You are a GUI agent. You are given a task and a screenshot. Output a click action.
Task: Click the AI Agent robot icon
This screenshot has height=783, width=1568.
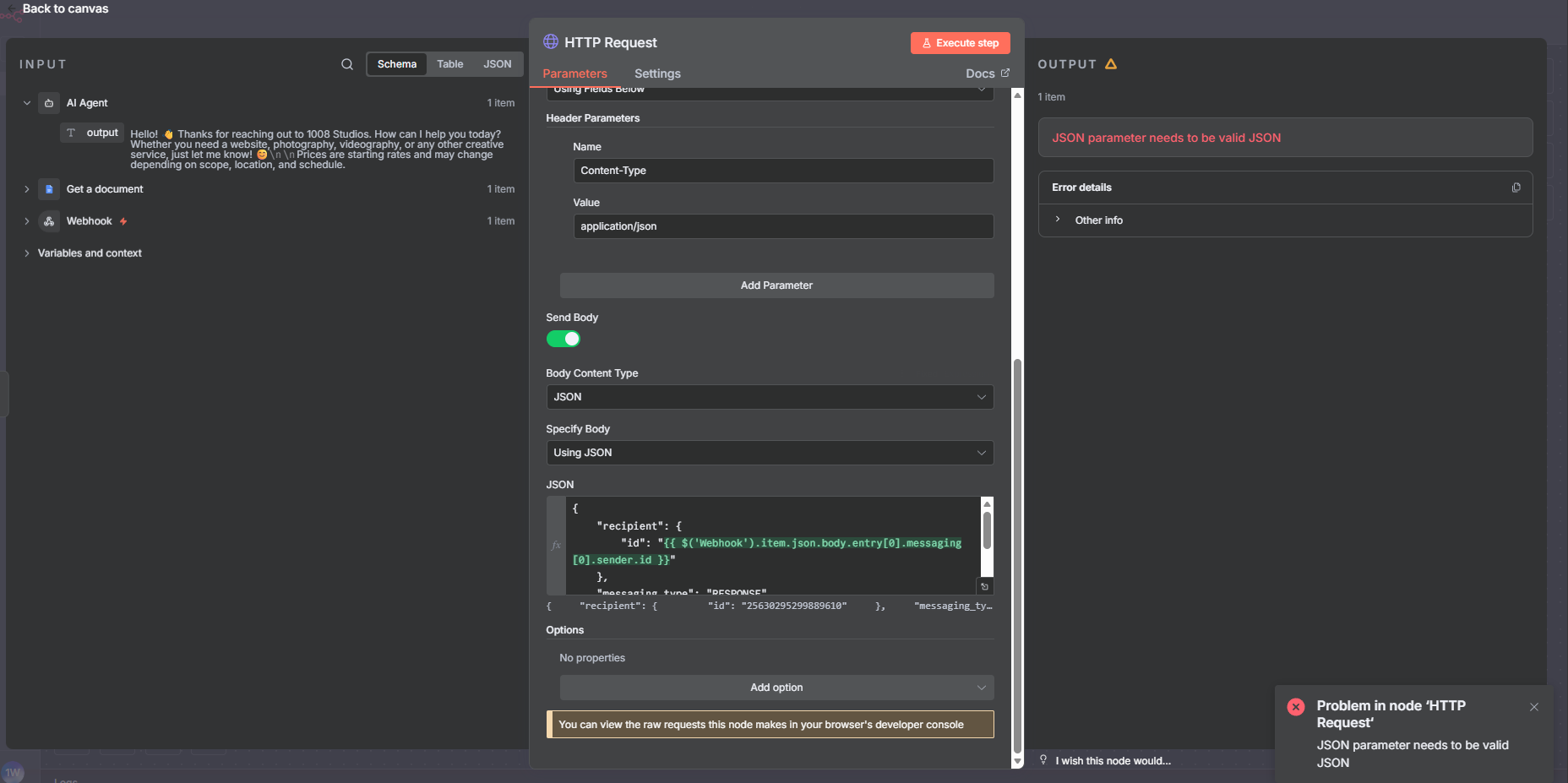tap(49, 103)
